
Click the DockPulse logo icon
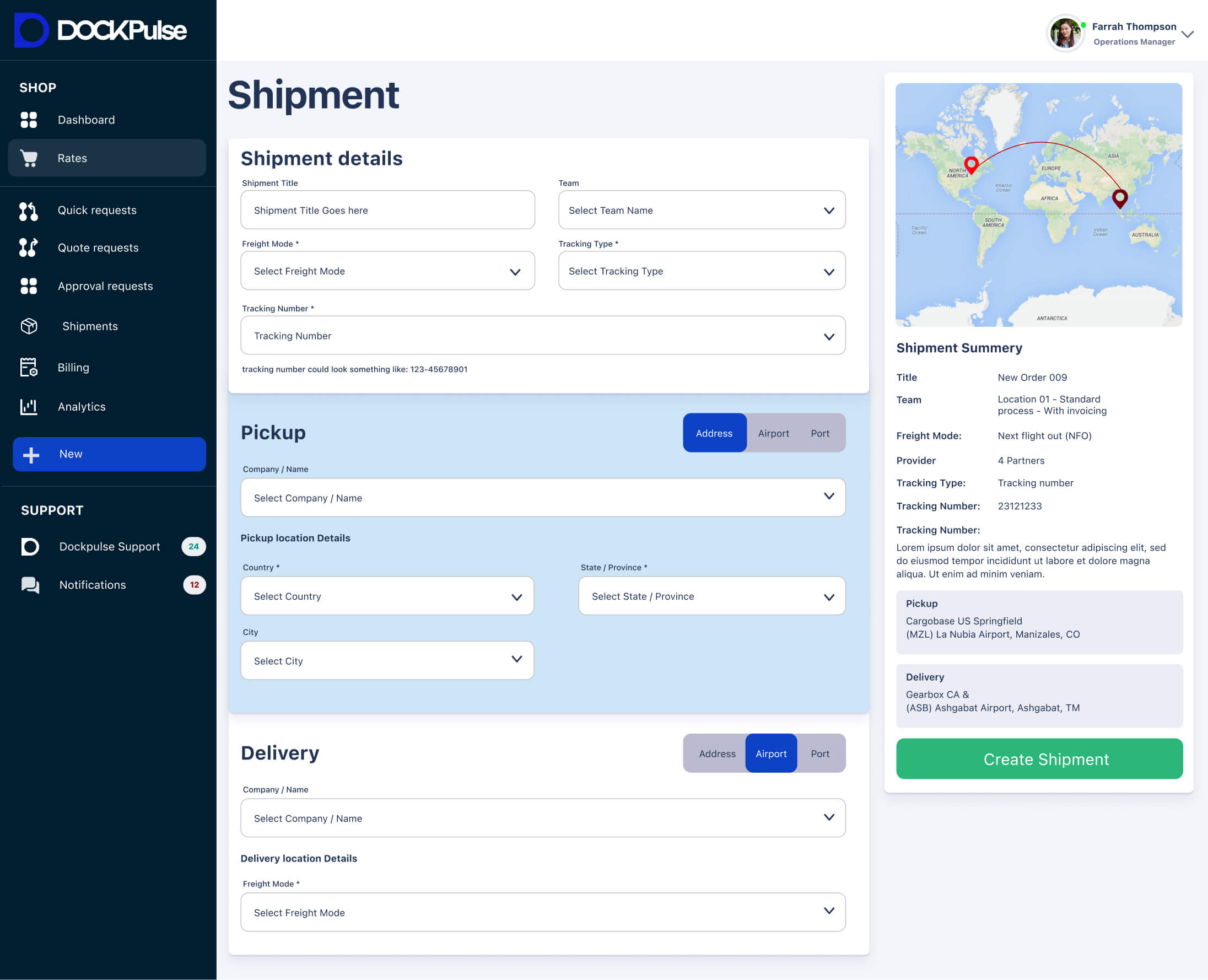click(x=31, y=30)
